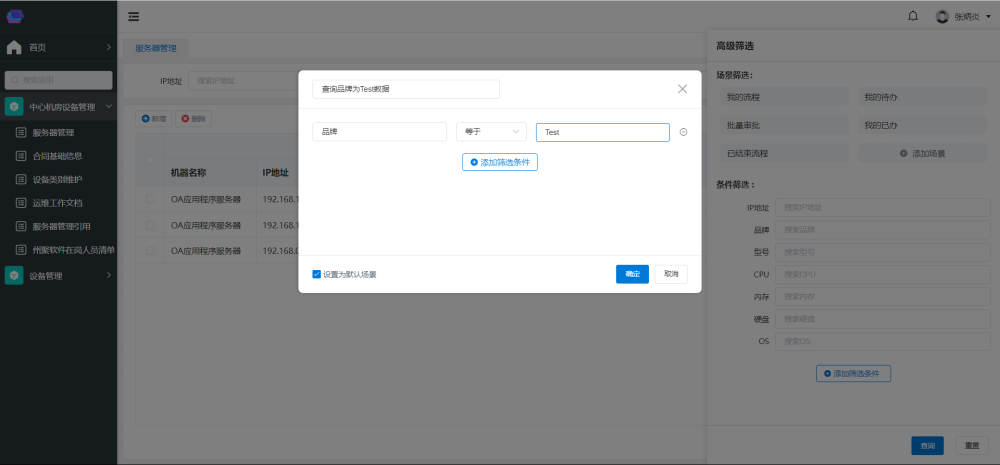Click the 首页 home icon
This screenshot has height=465, width=1000.
pos(14,47)
